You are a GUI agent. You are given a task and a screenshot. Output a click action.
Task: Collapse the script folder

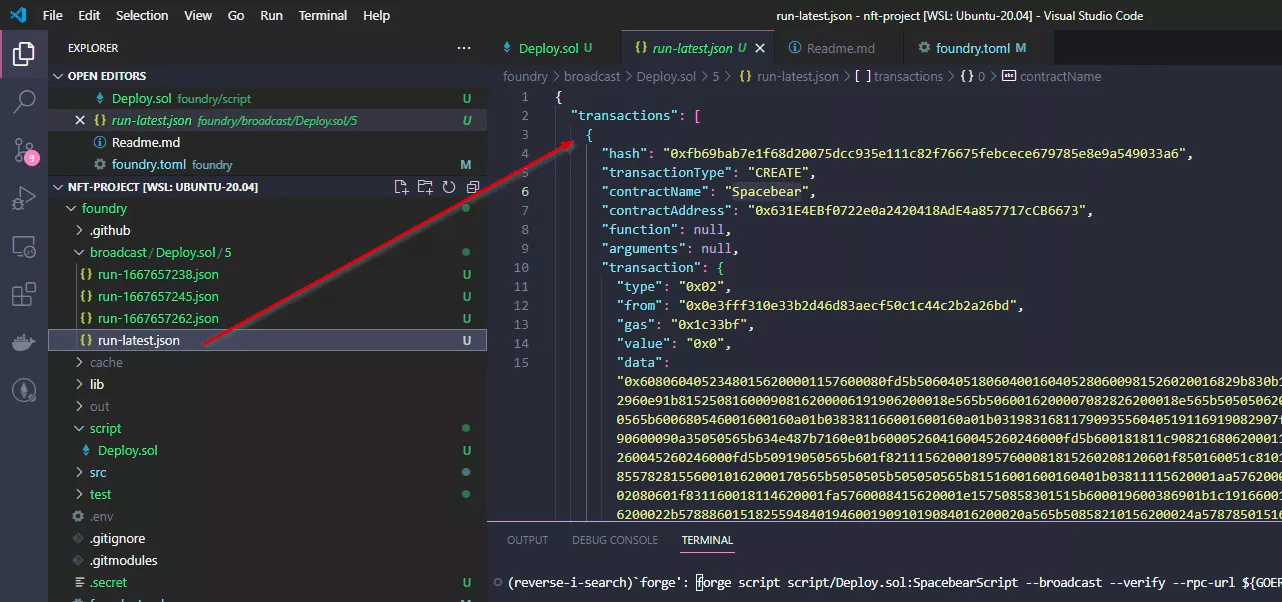[x=80, y=428]
